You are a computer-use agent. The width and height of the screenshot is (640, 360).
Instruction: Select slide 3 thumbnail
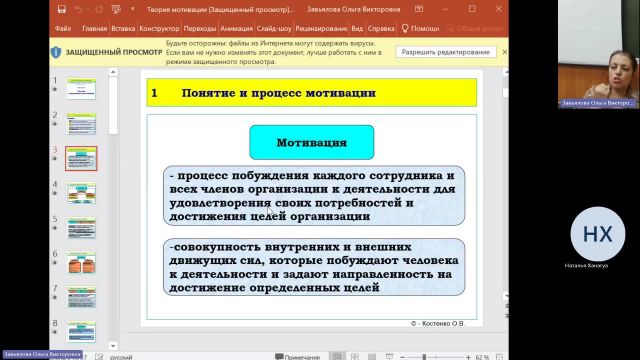81,158
